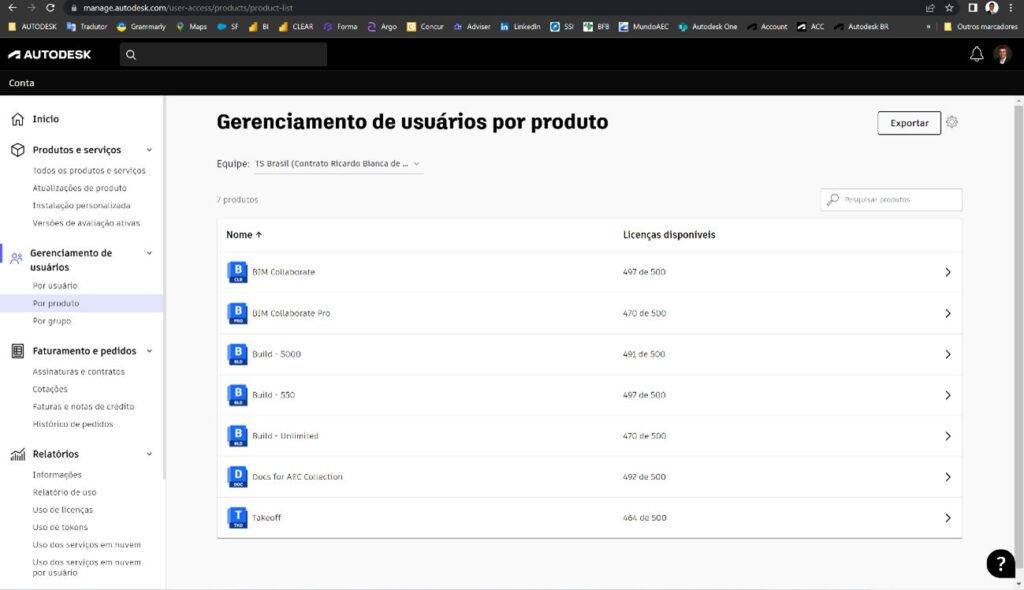Go back with browser back arrow
Viewport: 1024px width, 590px height.
click(x=12, y=8)
